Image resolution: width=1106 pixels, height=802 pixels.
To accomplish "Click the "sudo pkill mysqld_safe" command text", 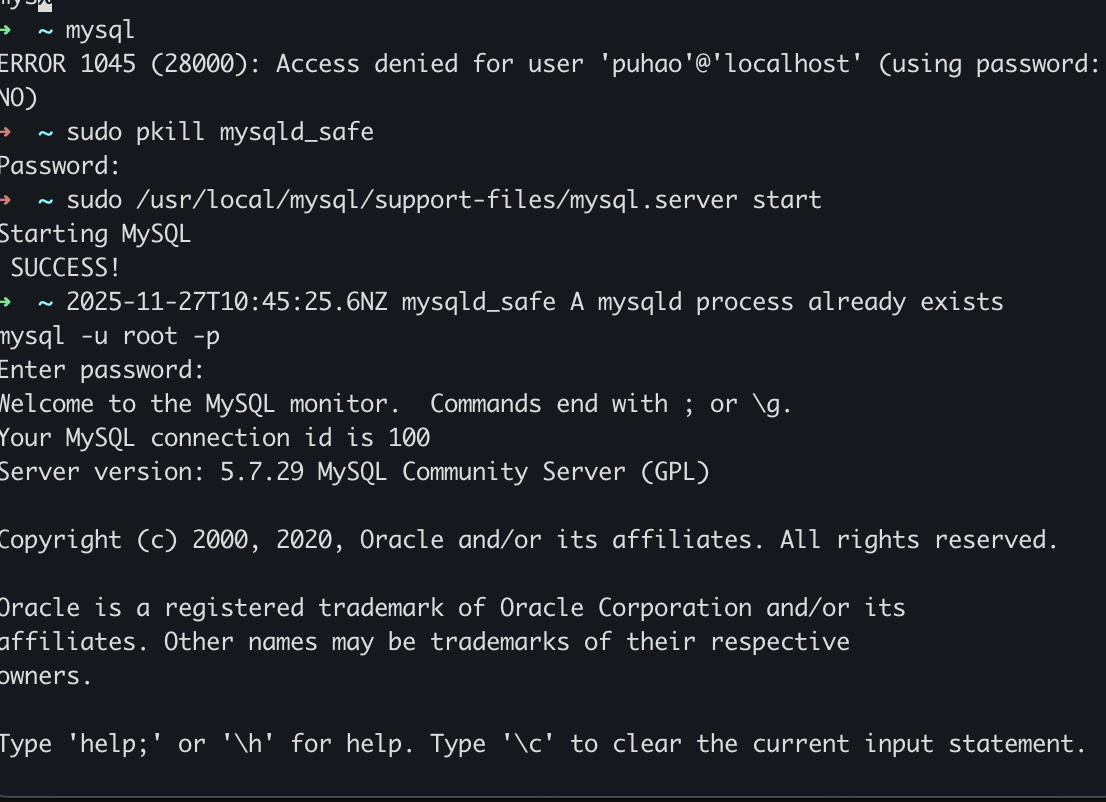I will click(220, 131).
